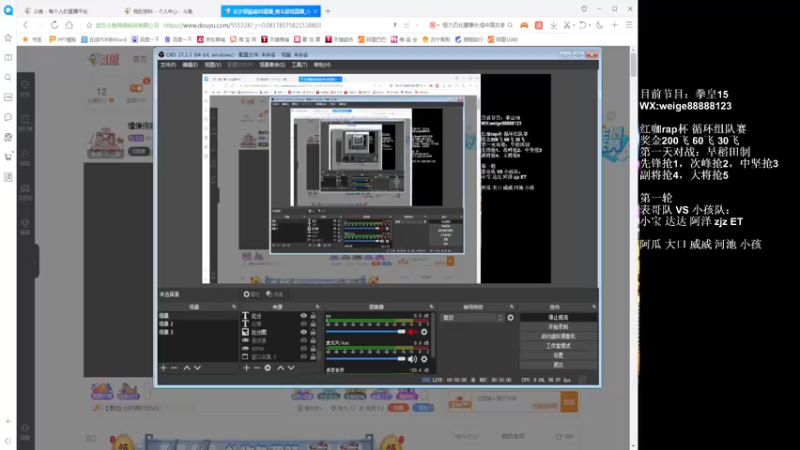Screen dimensions: 800x450
Task: Open the browser home page icon
Action: [69, 25]
